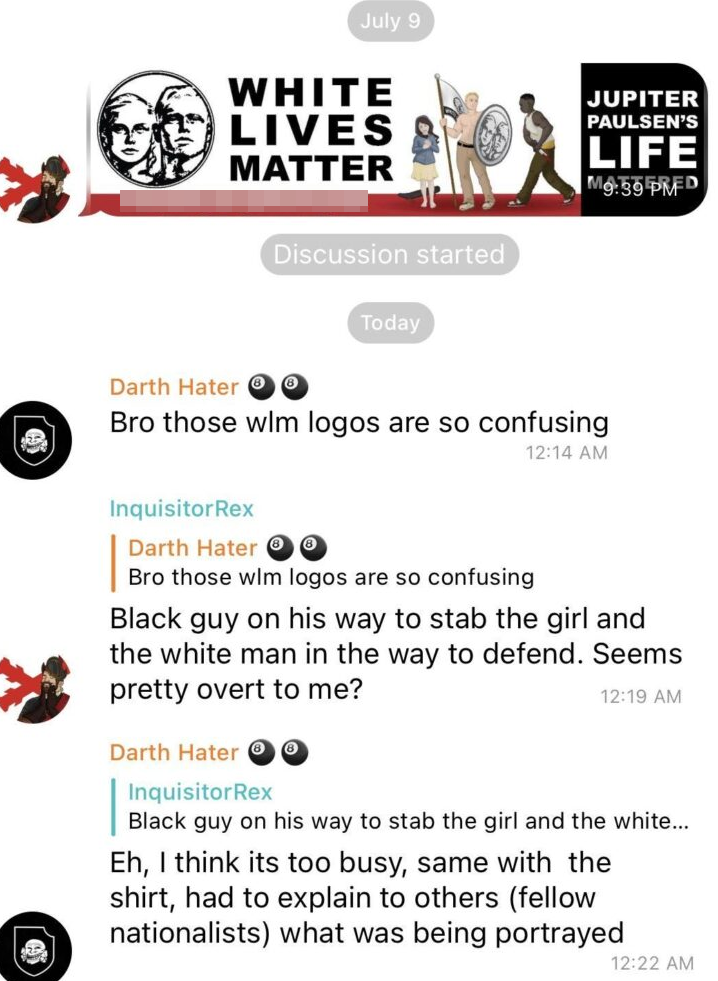This screenshot has width=718, height=981.
Task: Open Darth Hater's avatar beside 12:14 message
Action: click(x=33, y=440)
